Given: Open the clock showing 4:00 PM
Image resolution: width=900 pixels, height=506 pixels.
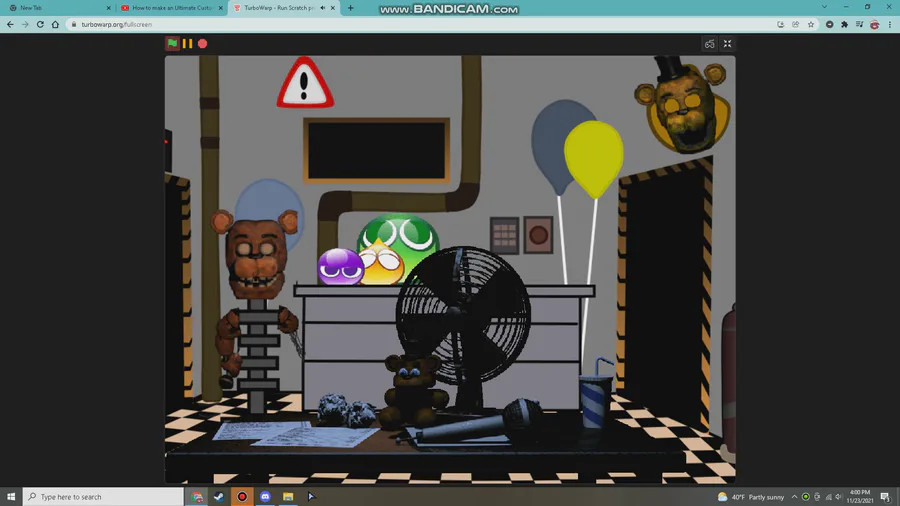Looking at the screenshot, I should click(x=860, y=497).
